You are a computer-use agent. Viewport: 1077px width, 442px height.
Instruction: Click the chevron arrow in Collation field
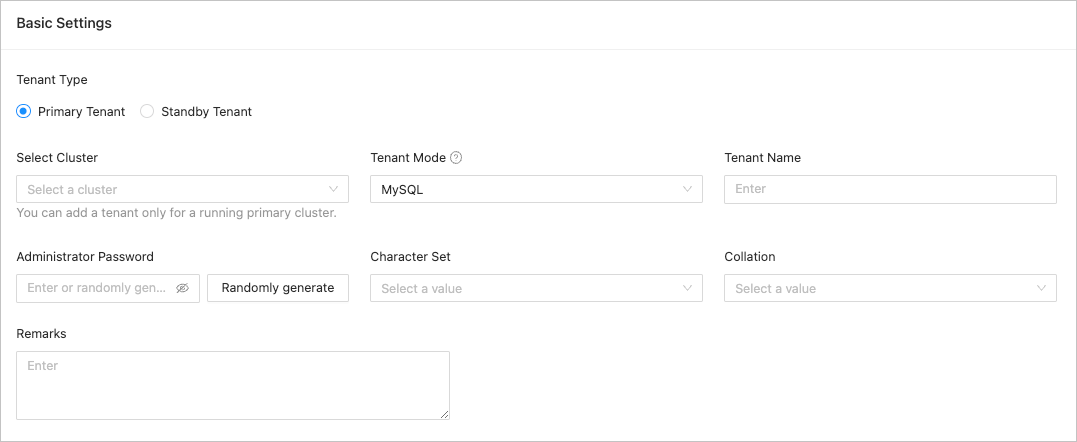[x=1042, y=288]
